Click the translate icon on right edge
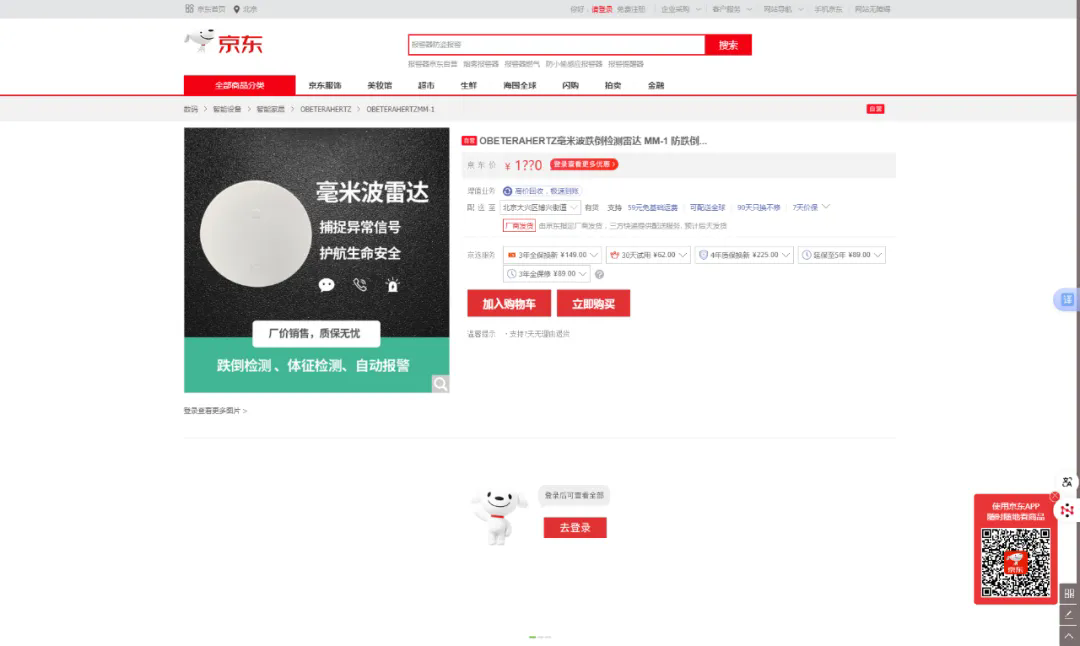 1067,482
